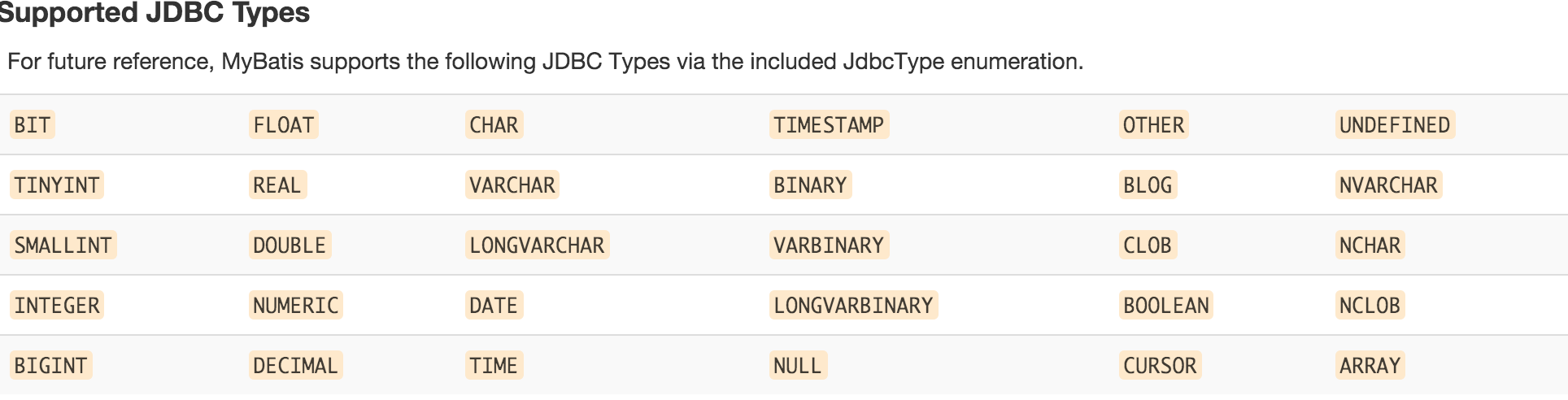Click the TIMESTAMP type cell
1568x400 pixels.
click(828, 125)
